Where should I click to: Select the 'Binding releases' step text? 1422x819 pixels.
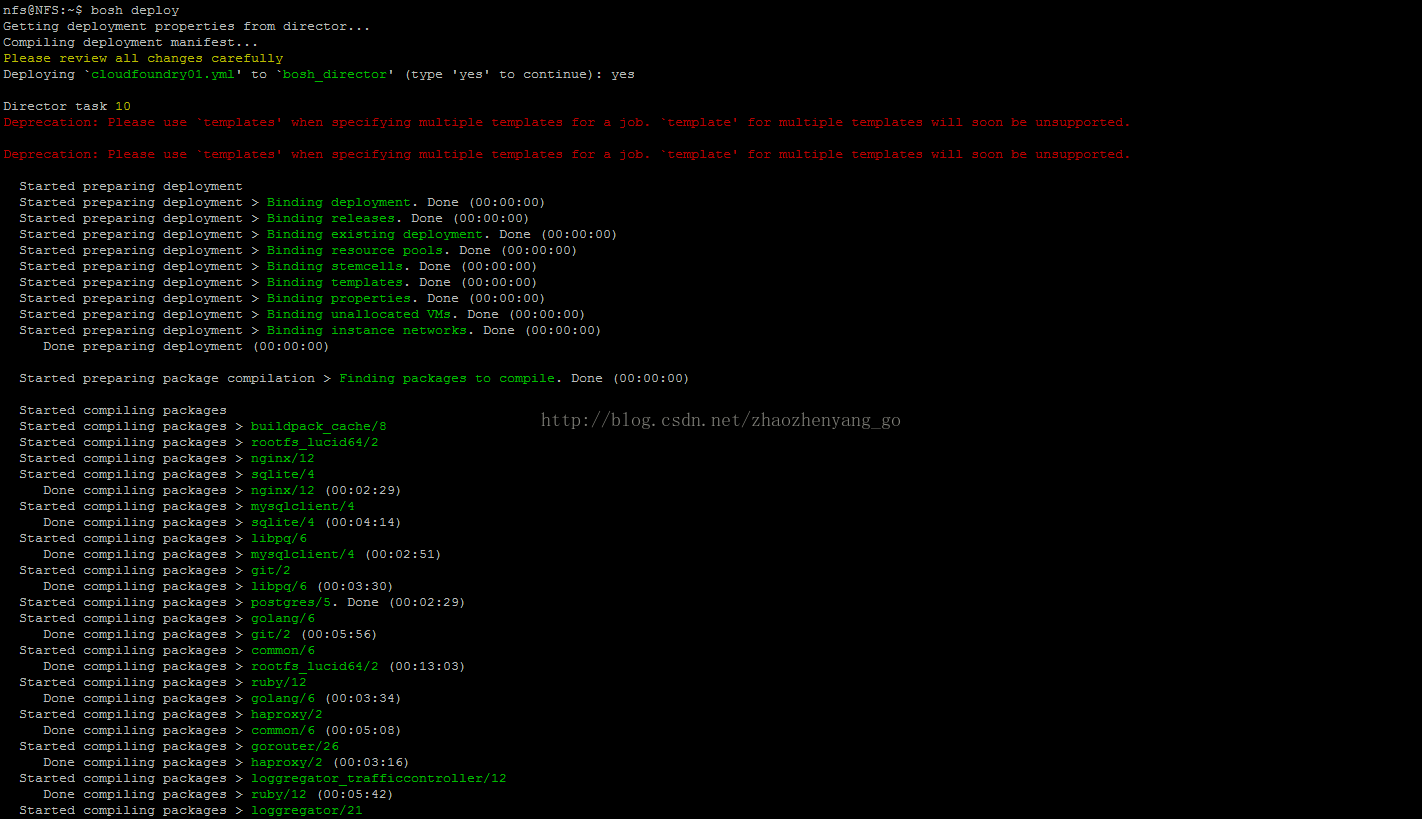[x=331, y=218]
